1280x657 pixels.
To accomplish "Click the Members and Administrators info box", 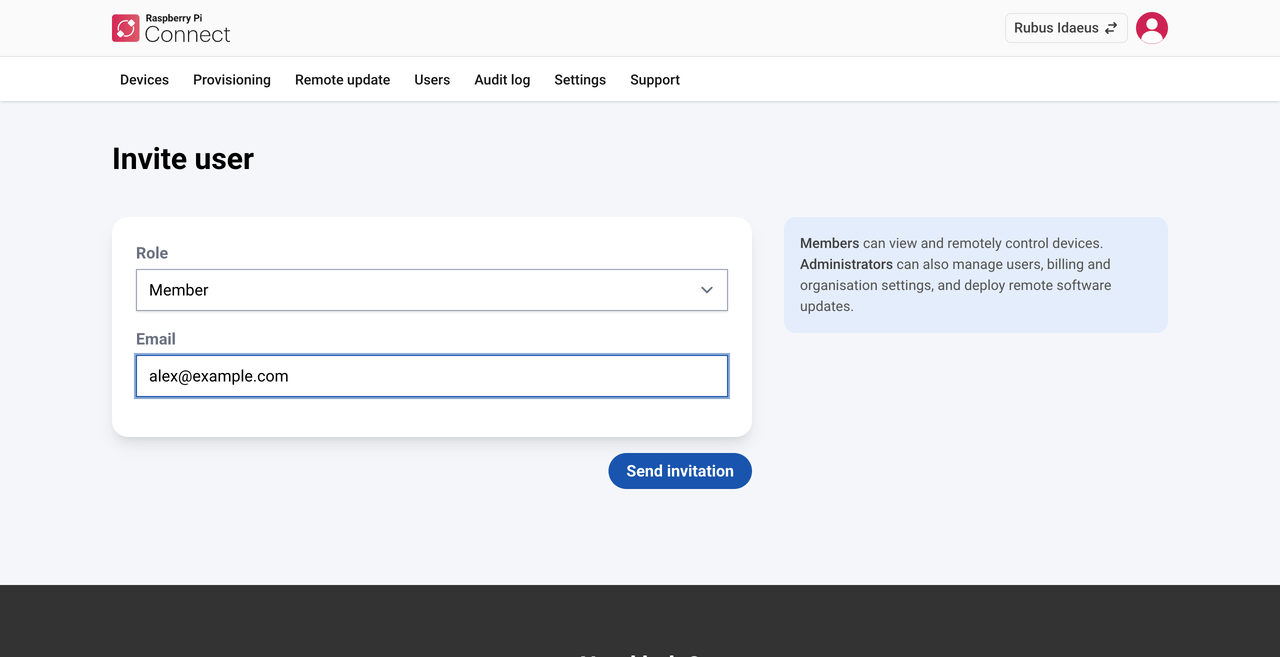I will coord(976,275).
